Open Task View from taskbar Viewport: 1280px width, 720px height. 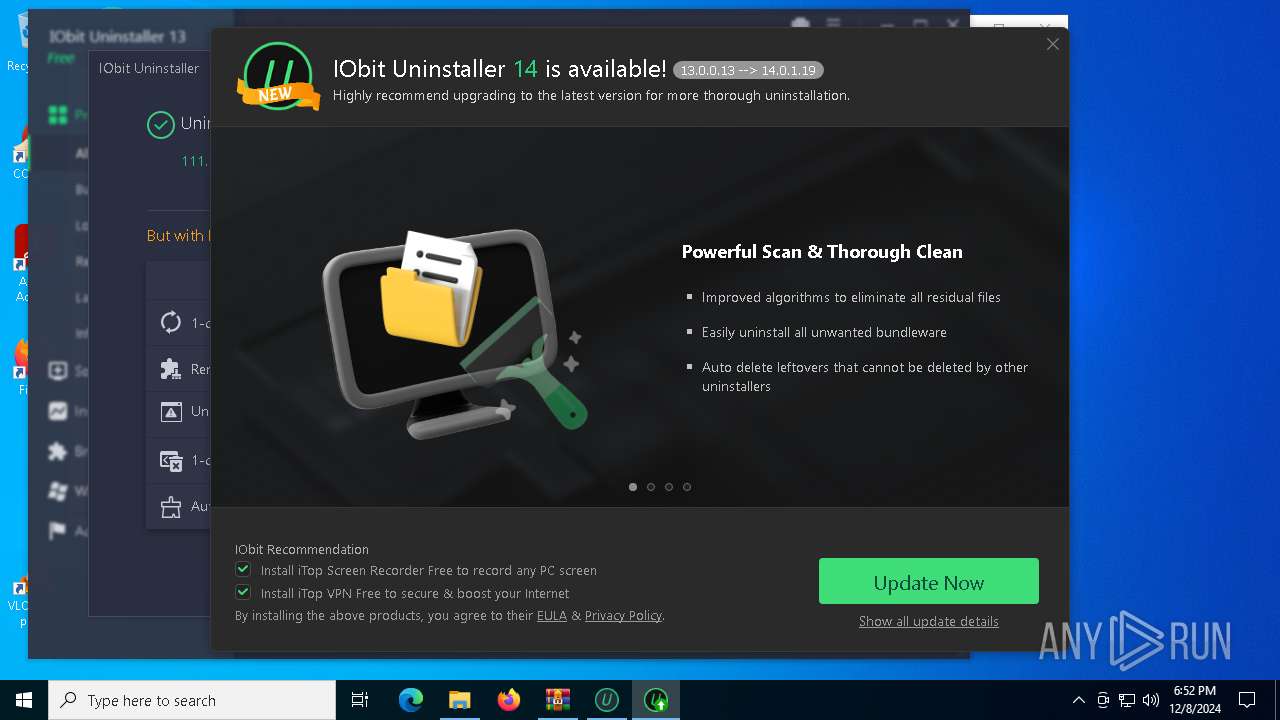click(x=360, y=700)
